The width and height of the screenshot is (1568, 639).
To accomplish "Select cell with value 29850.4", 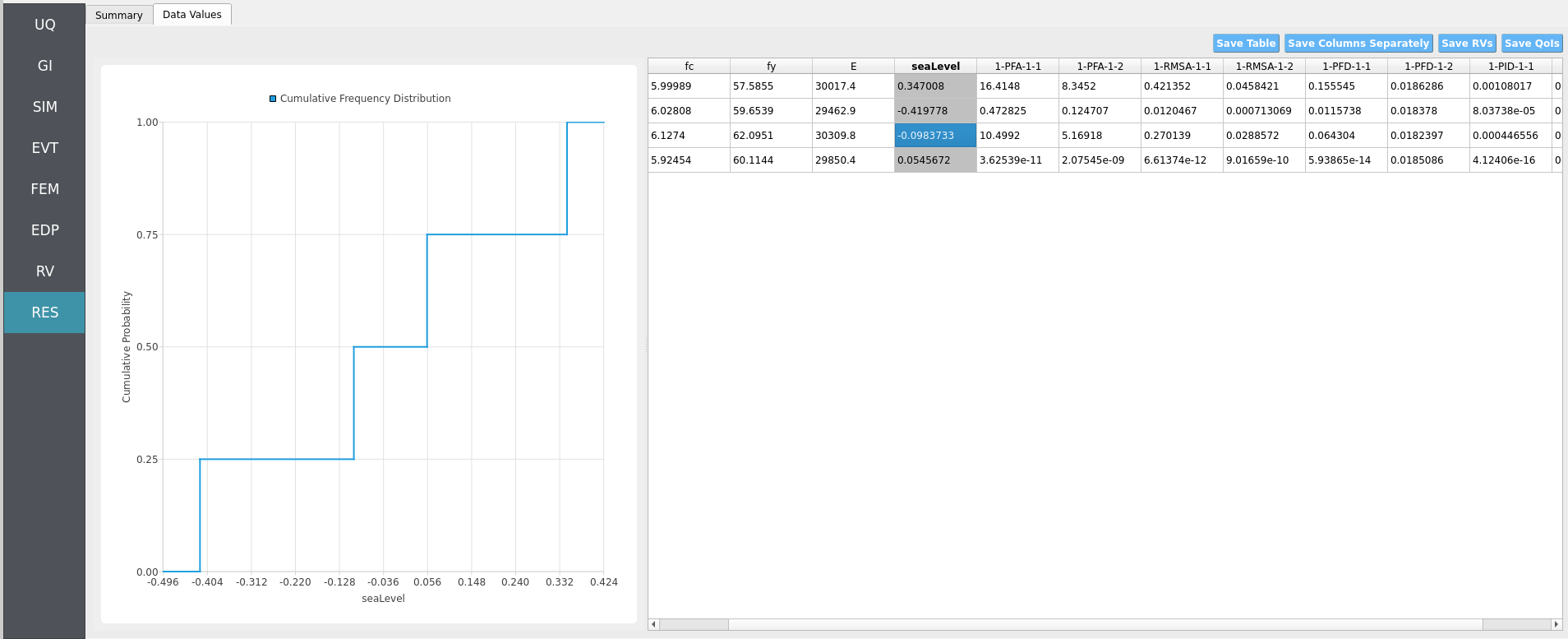I will coord(853,160).
